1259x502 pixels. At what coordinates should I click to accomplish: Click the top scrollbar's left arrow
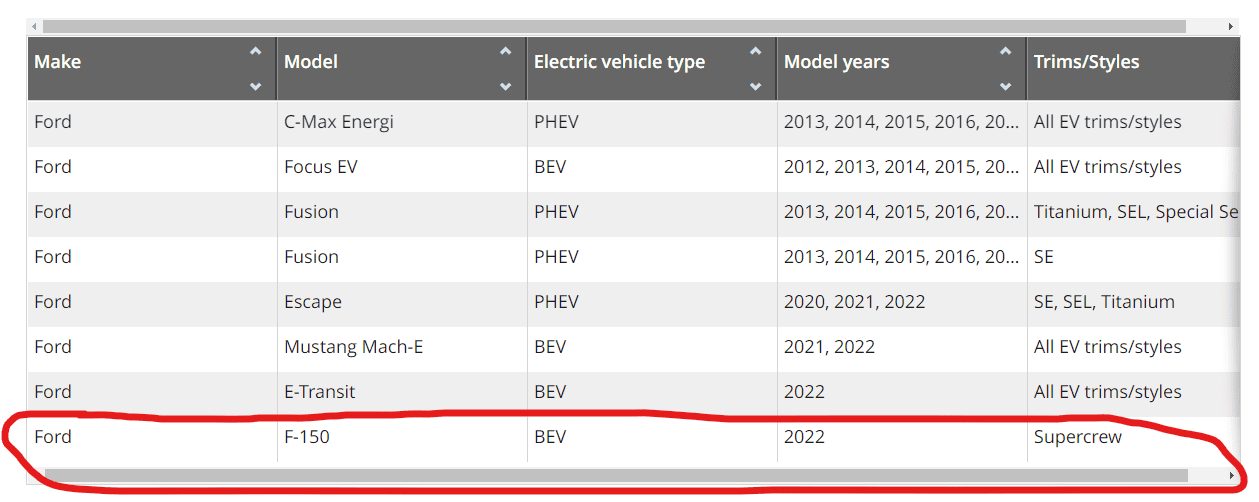click(x=34, y=26)
